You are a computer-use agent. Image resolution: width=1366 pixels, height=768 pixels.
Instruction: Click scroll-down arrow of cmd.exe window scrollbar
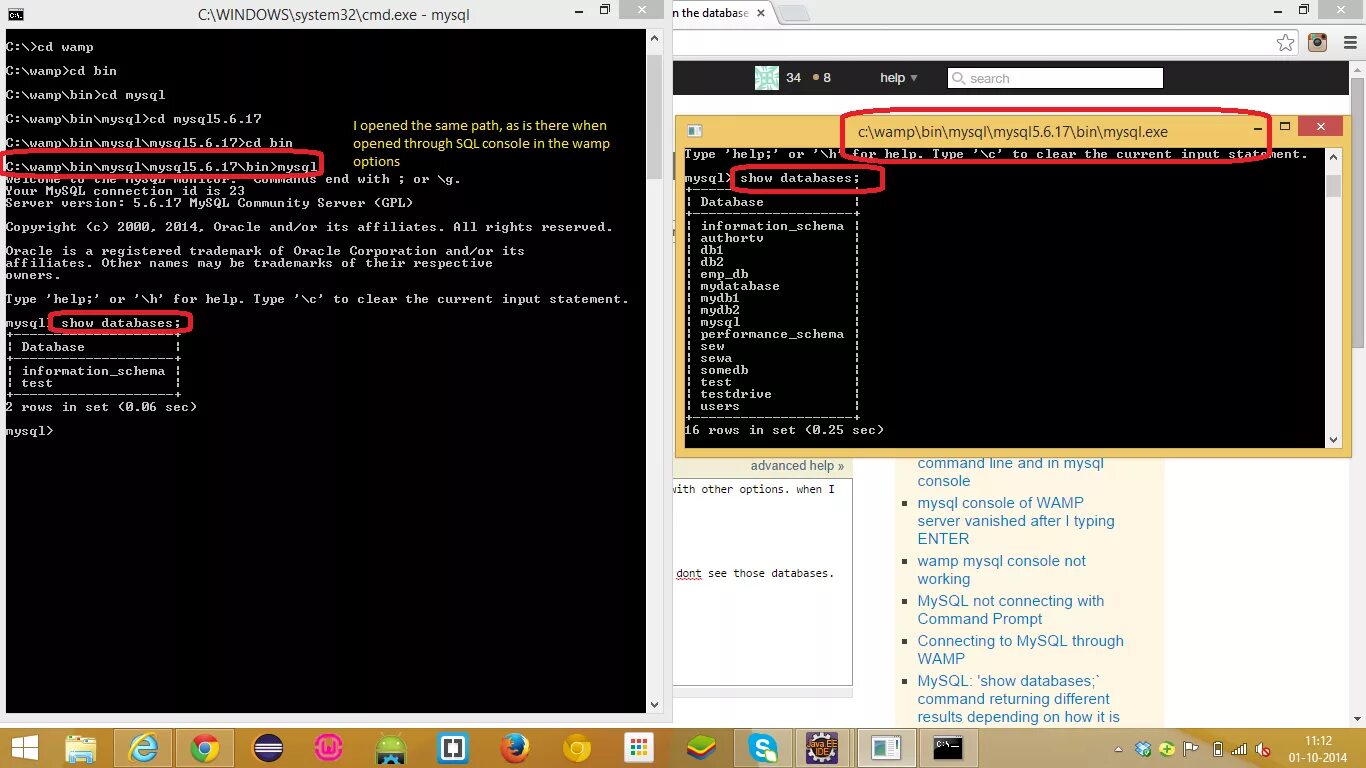tap(654, 704)
